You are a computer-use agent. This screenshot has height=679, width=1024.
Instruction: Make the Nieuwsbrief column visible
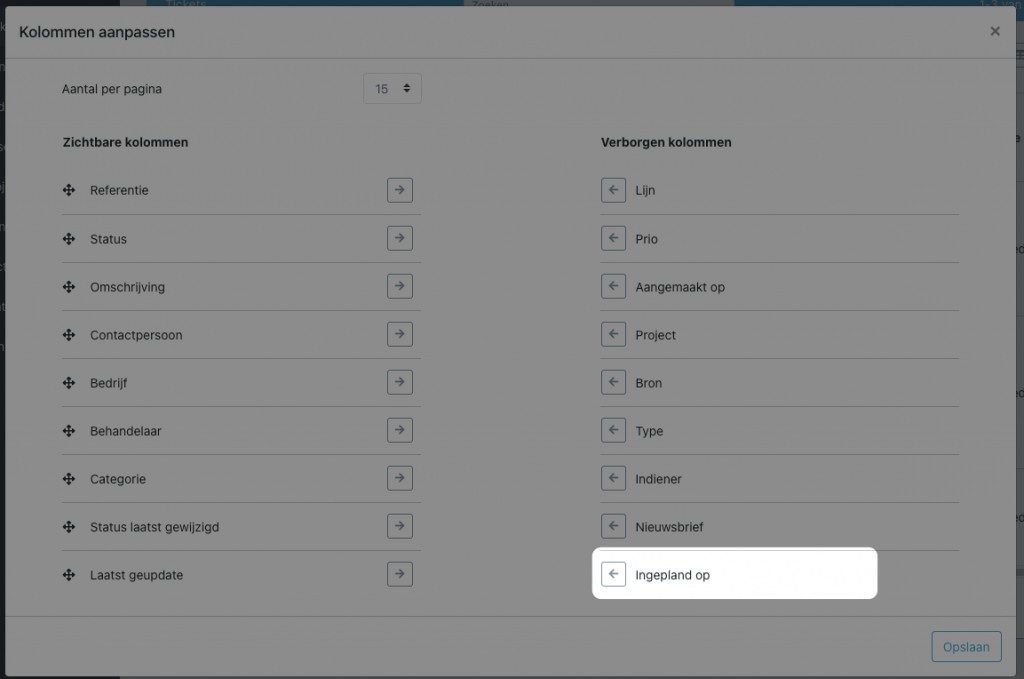pyautogui.click(x=613, y=526)
